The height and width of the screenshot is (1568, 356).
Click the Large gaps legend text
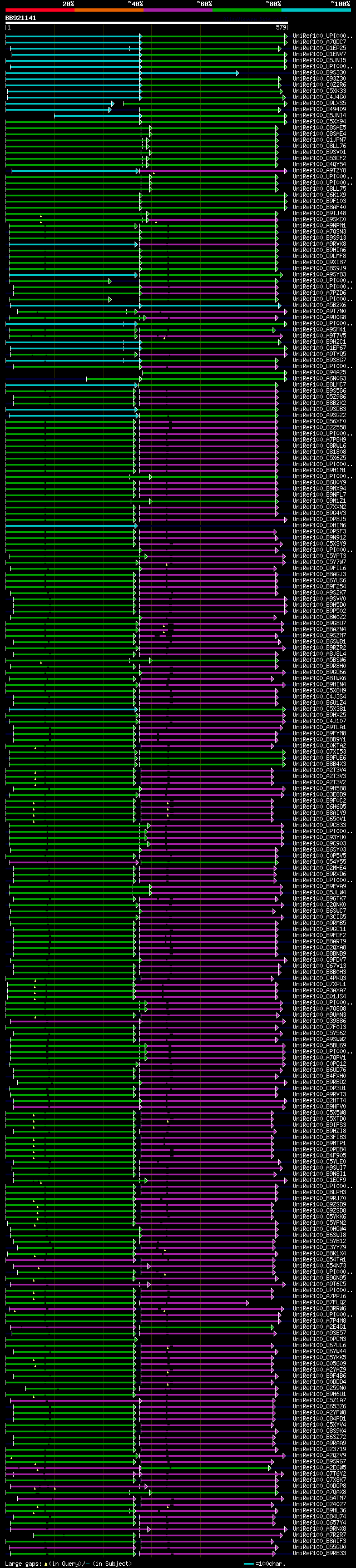click(x=68, y=1563)
